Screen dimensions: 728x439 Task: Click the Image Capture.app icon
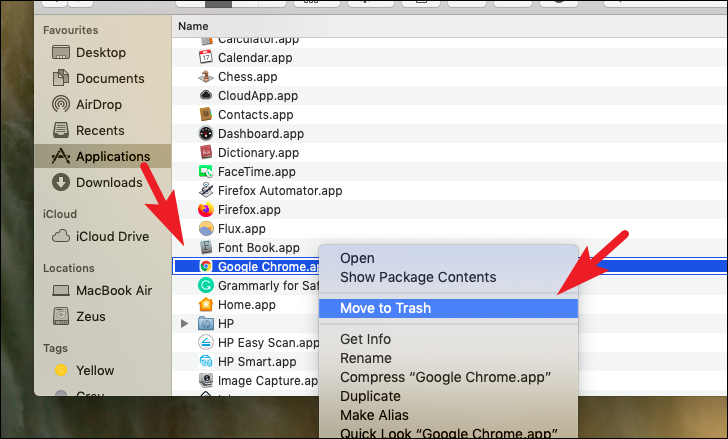coord(206,381)
